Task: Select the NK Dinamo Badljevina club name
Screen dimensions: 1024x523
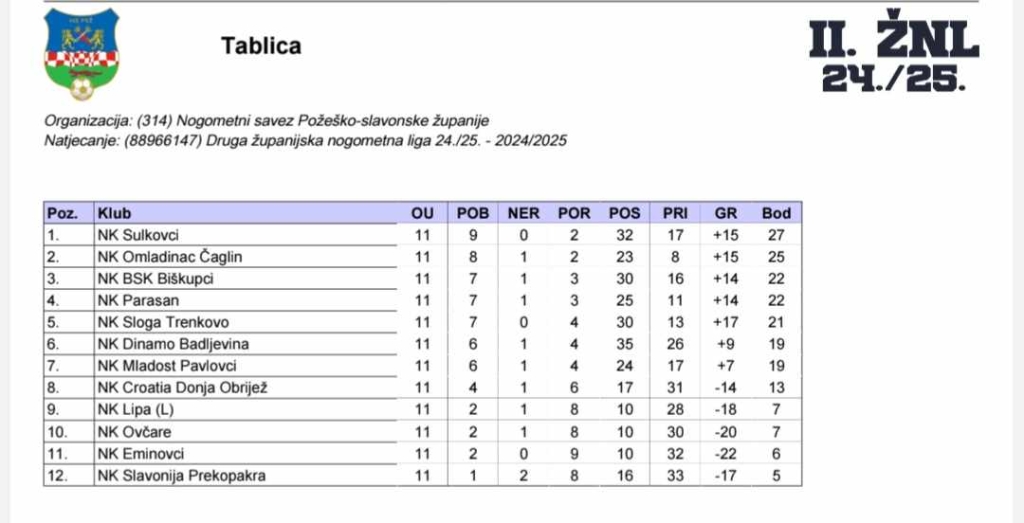Action: (171, 344)
